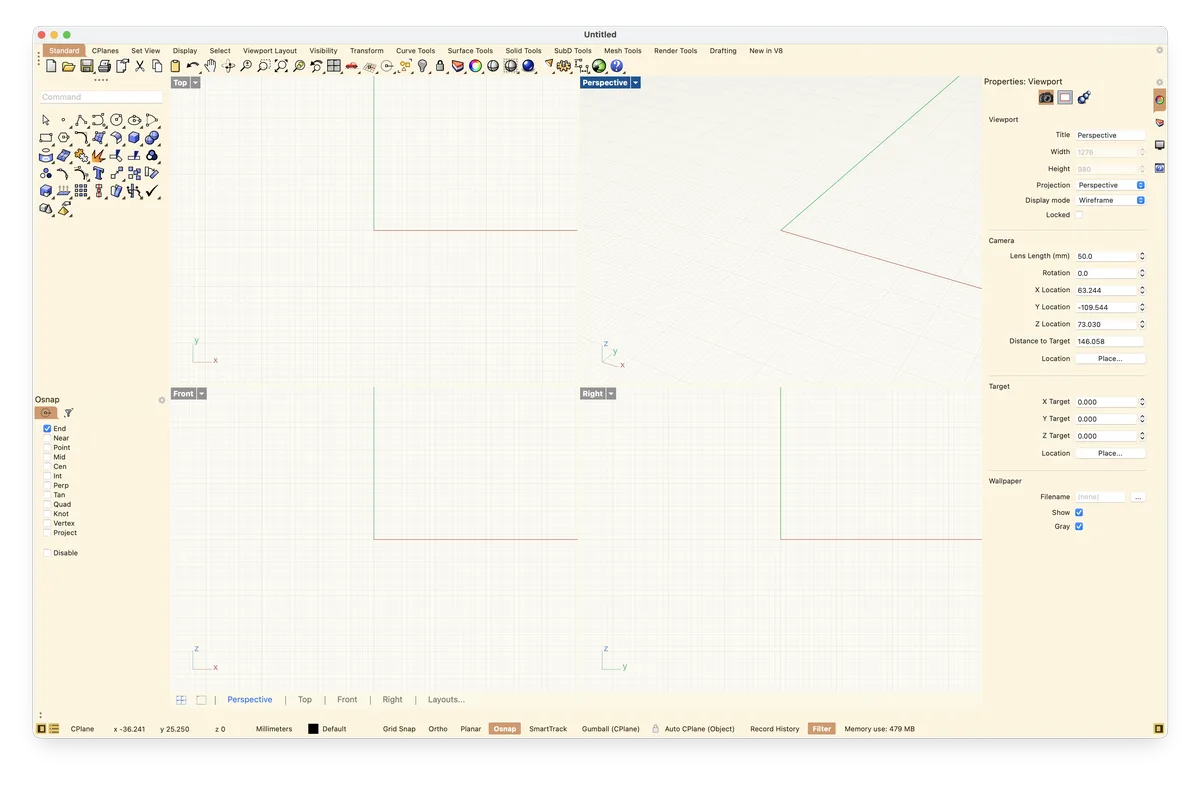1200x787 pixels.
Task: Click the Zoom Extents icon
Action: tap(282, 66)
